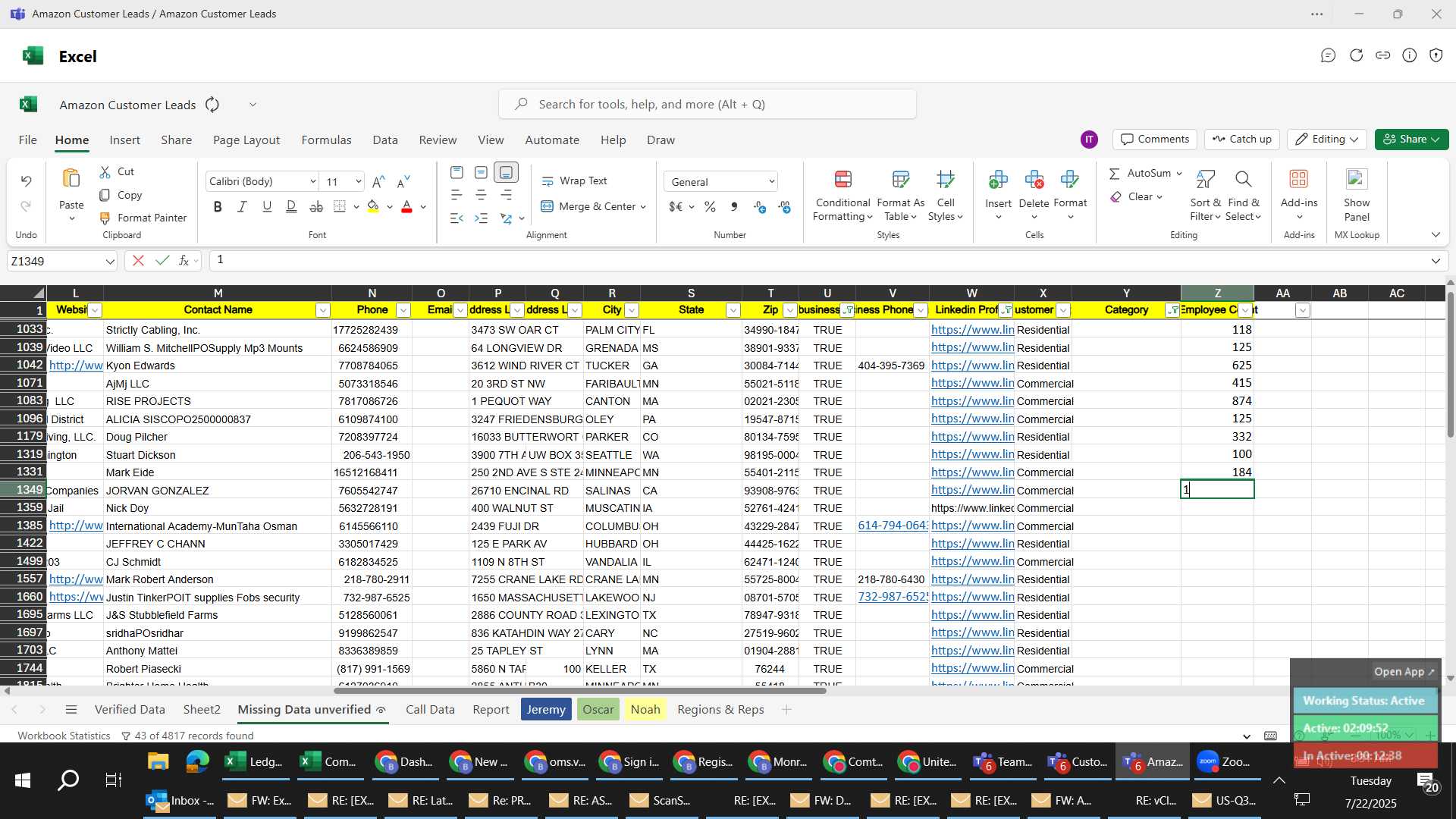Screen dimensions: 1456x819
Task: Open the State column filter dropdown
Action: coord(733,310)
